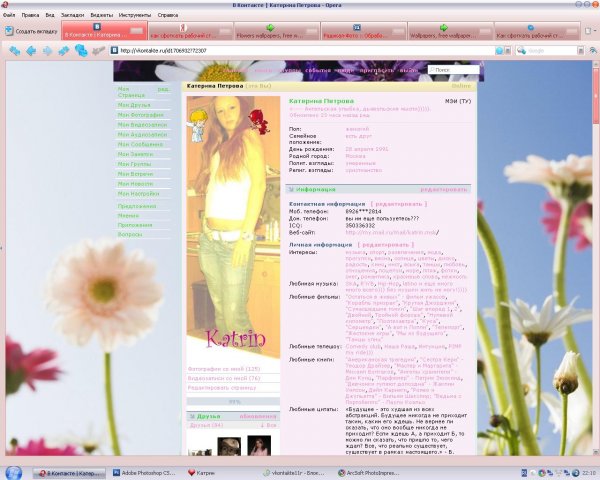
Task: Click the taskbar clock showing 22:10
Action: 589,473
